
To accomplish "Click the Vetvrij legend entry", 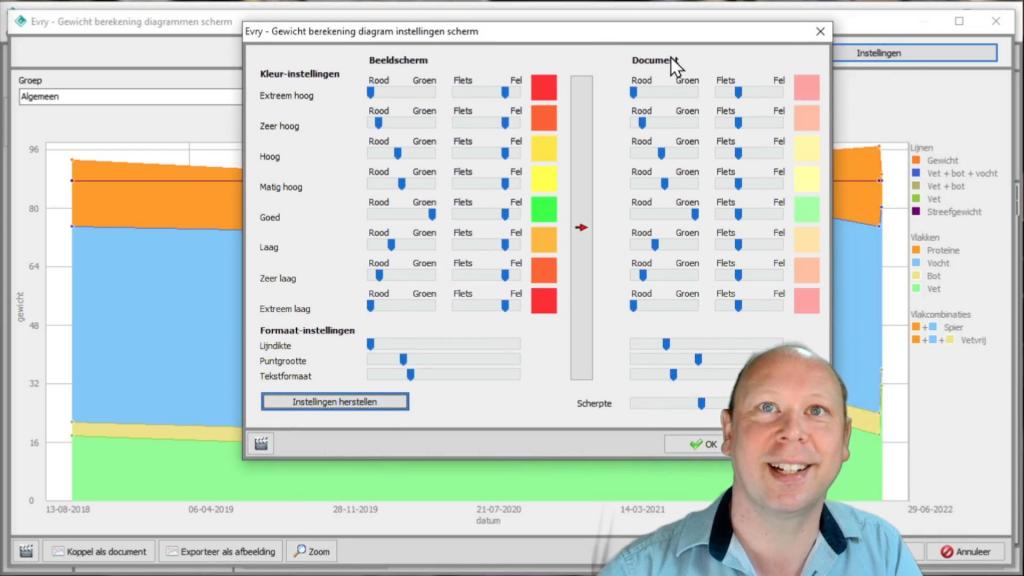I will pos(949,340).
